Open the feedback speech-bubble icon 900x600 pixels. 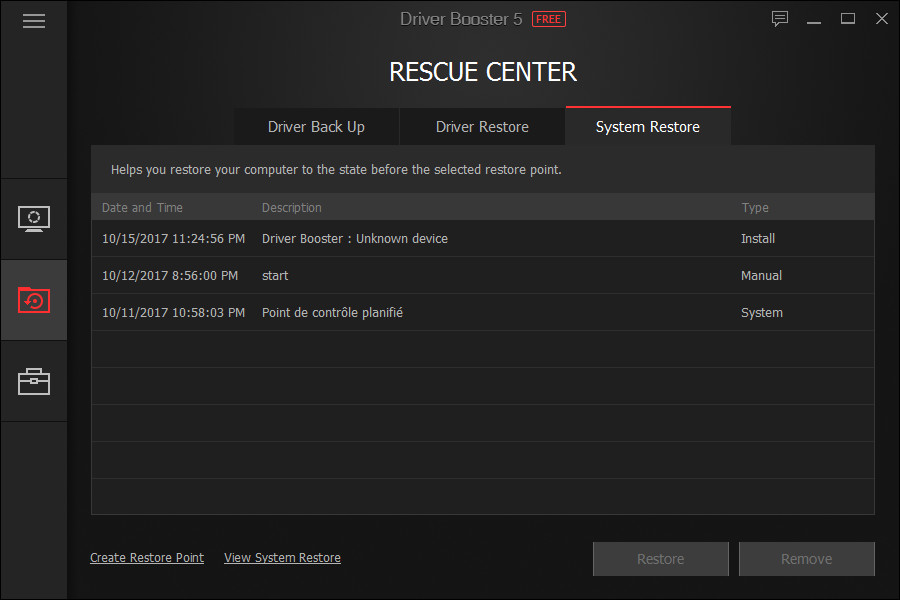(x=779, y=18)
